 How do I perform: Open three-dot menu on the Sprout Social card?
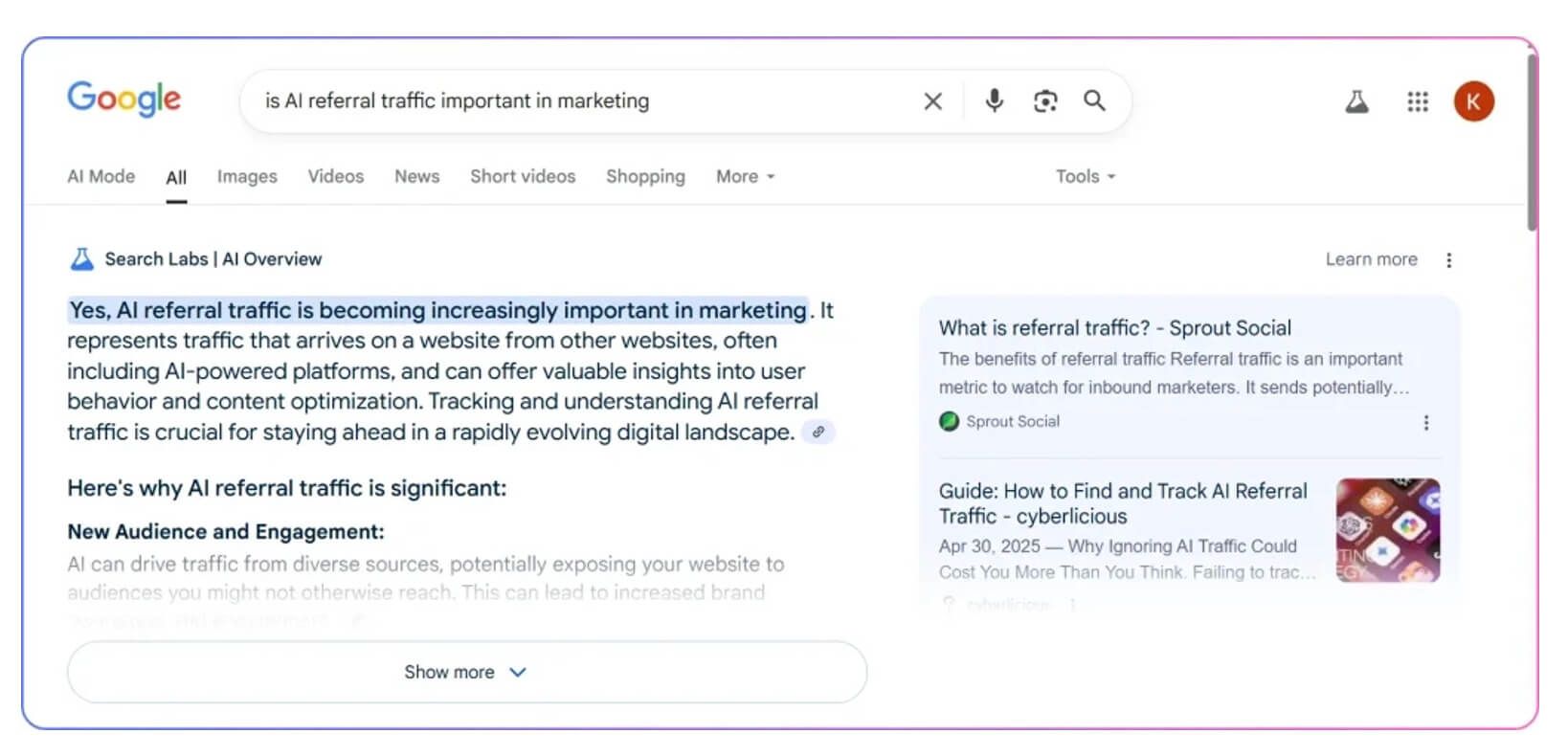pyautogui.click(x=1426, y=423)
